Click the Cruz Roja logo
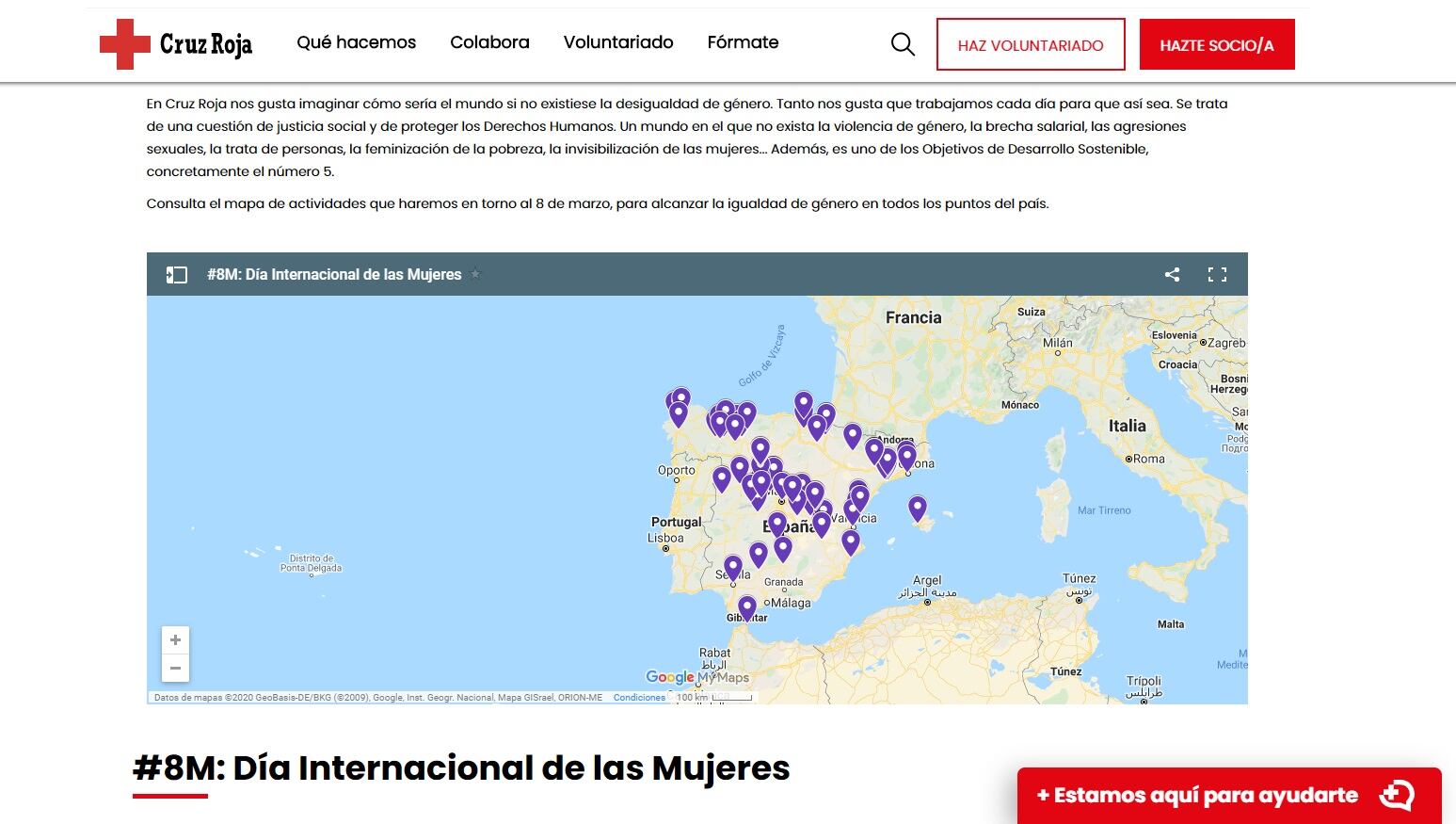 click(176, 43)
